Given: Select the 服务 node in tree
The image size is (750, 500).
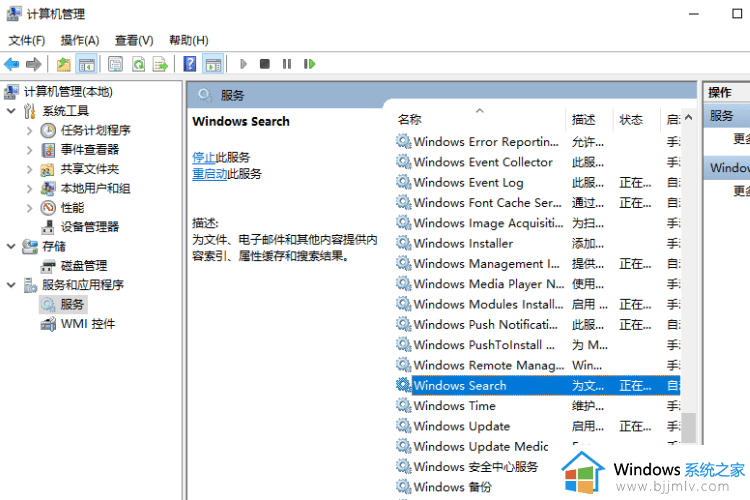Looking at the screenshot, I should click(72, 304).
